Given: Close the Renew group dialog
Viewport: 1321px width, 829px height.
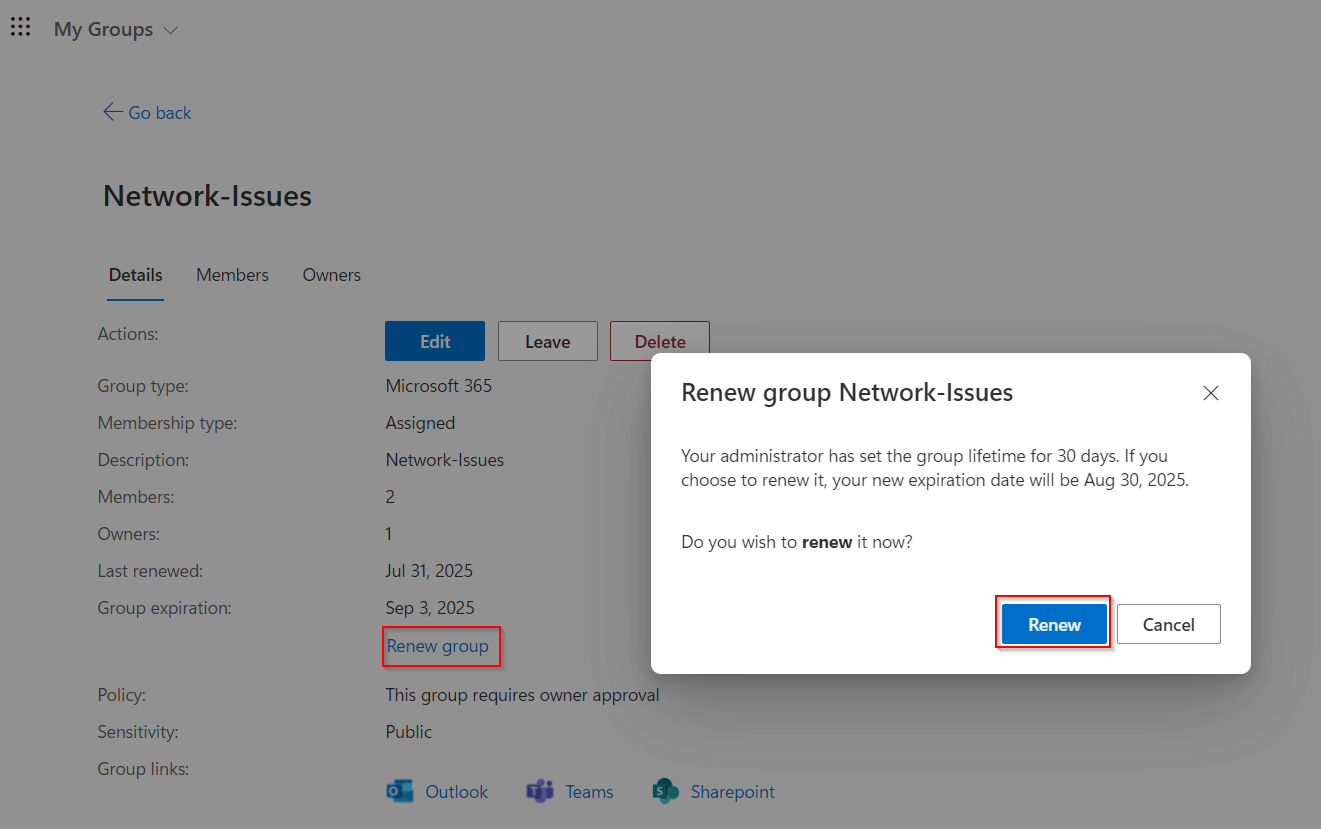Looking at the screenshot, I should click(1210, 393).
